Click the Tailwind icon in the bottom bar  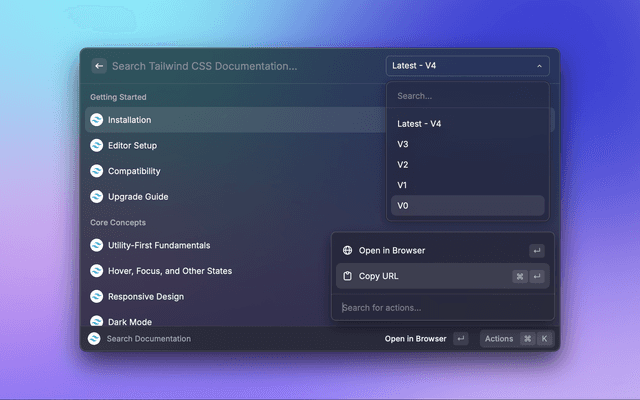(x=94, y=339)
